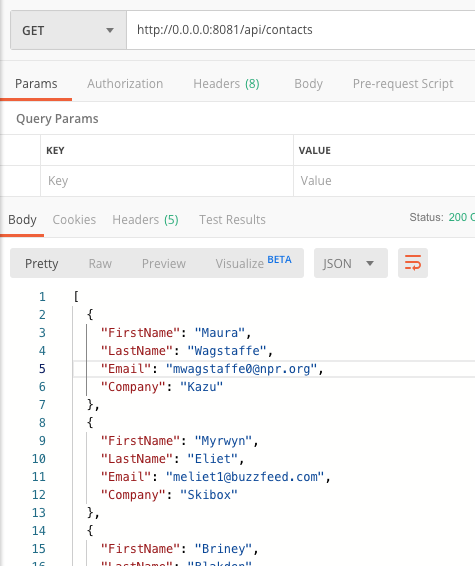
Task: Switch to the request Body tab
Action: tap(308, 84)
